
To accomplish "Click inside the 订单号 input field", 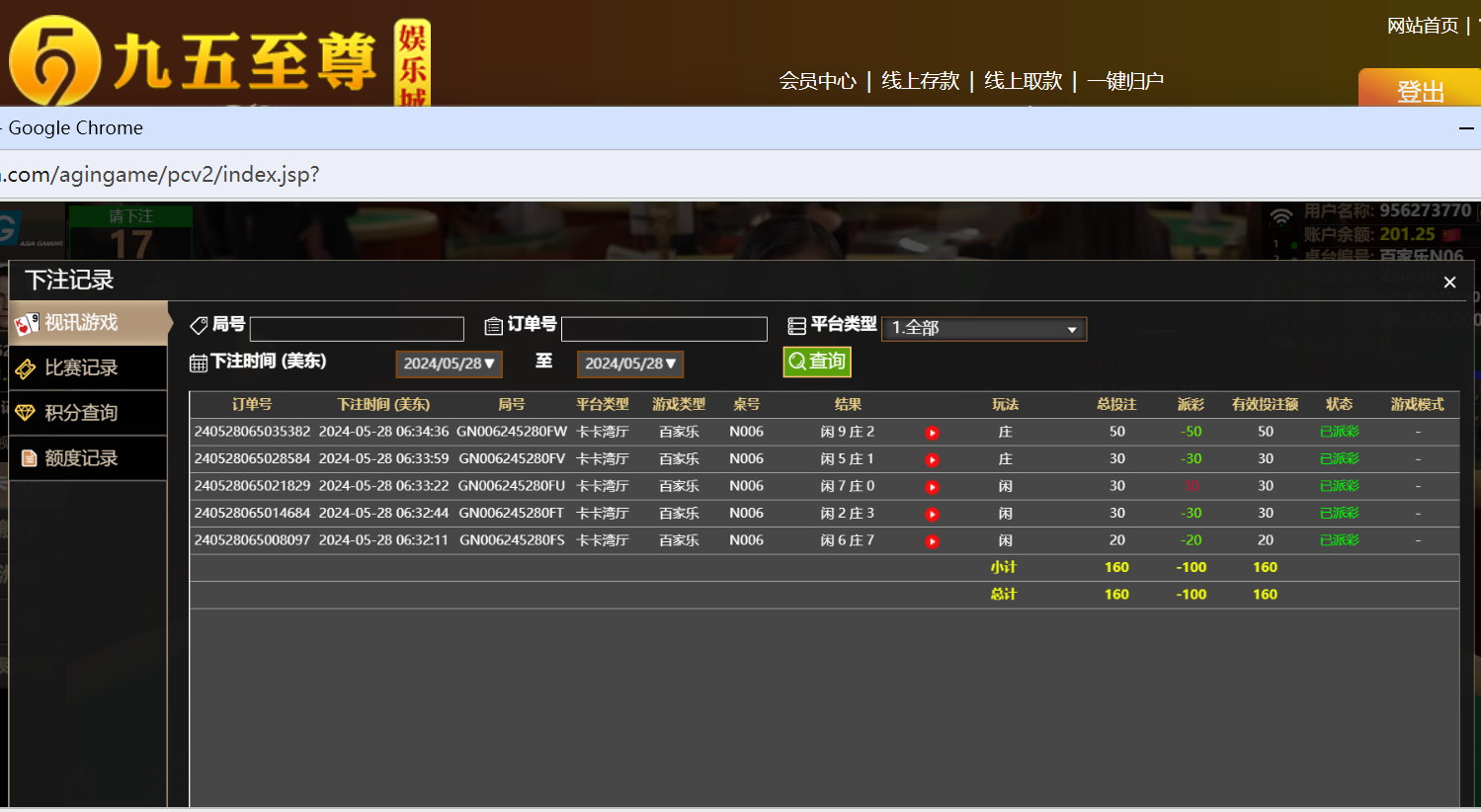I will (x=664, y=328).
